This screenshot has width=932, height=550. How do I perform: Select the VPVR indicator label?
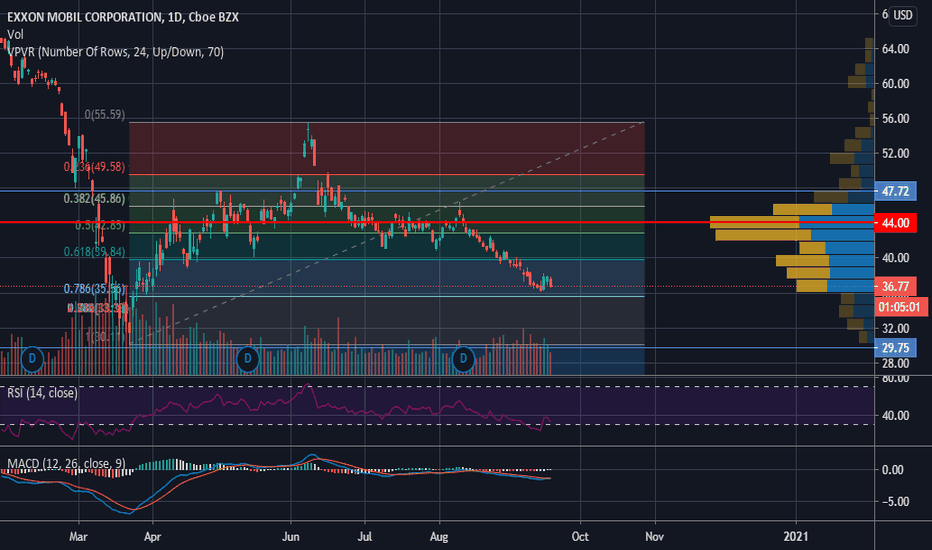115,52
